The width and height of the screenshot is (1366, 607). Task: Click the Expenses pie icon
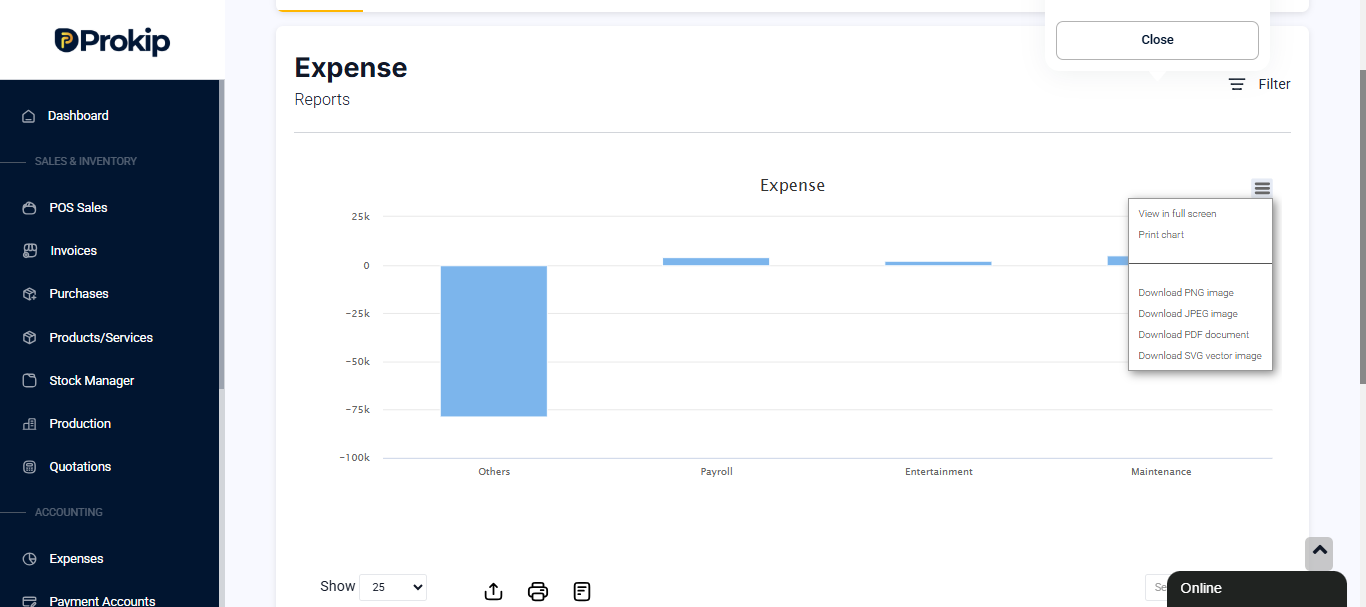click(29, 559)
